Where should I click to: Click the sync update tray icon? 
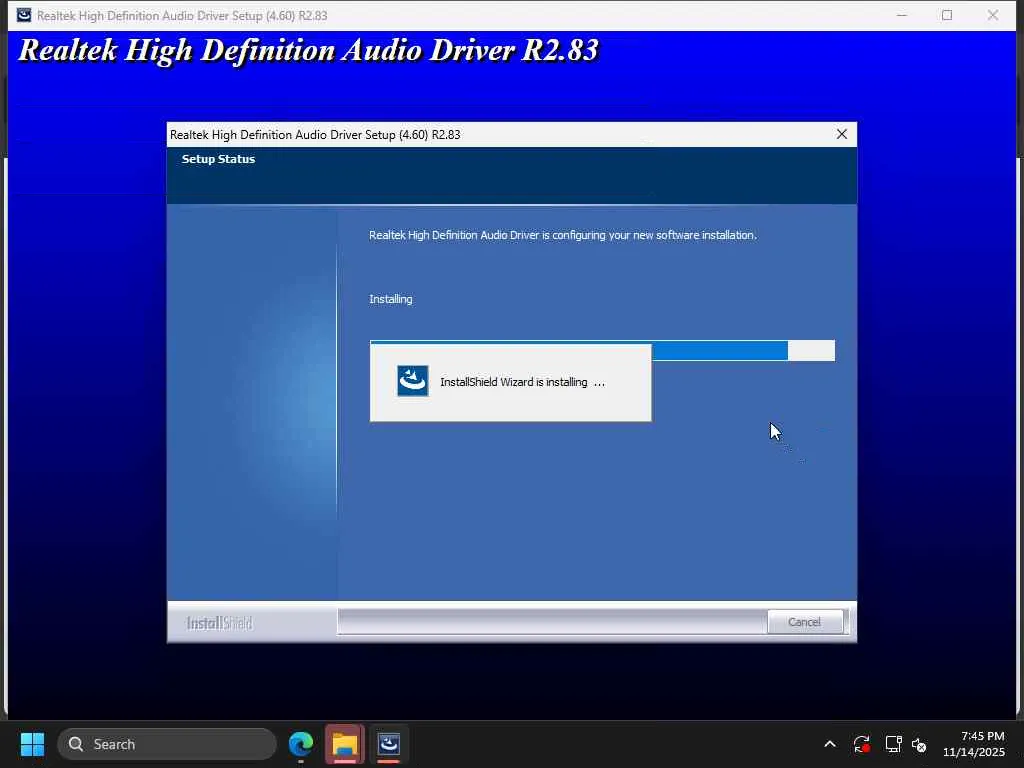(x=861, y=744)
